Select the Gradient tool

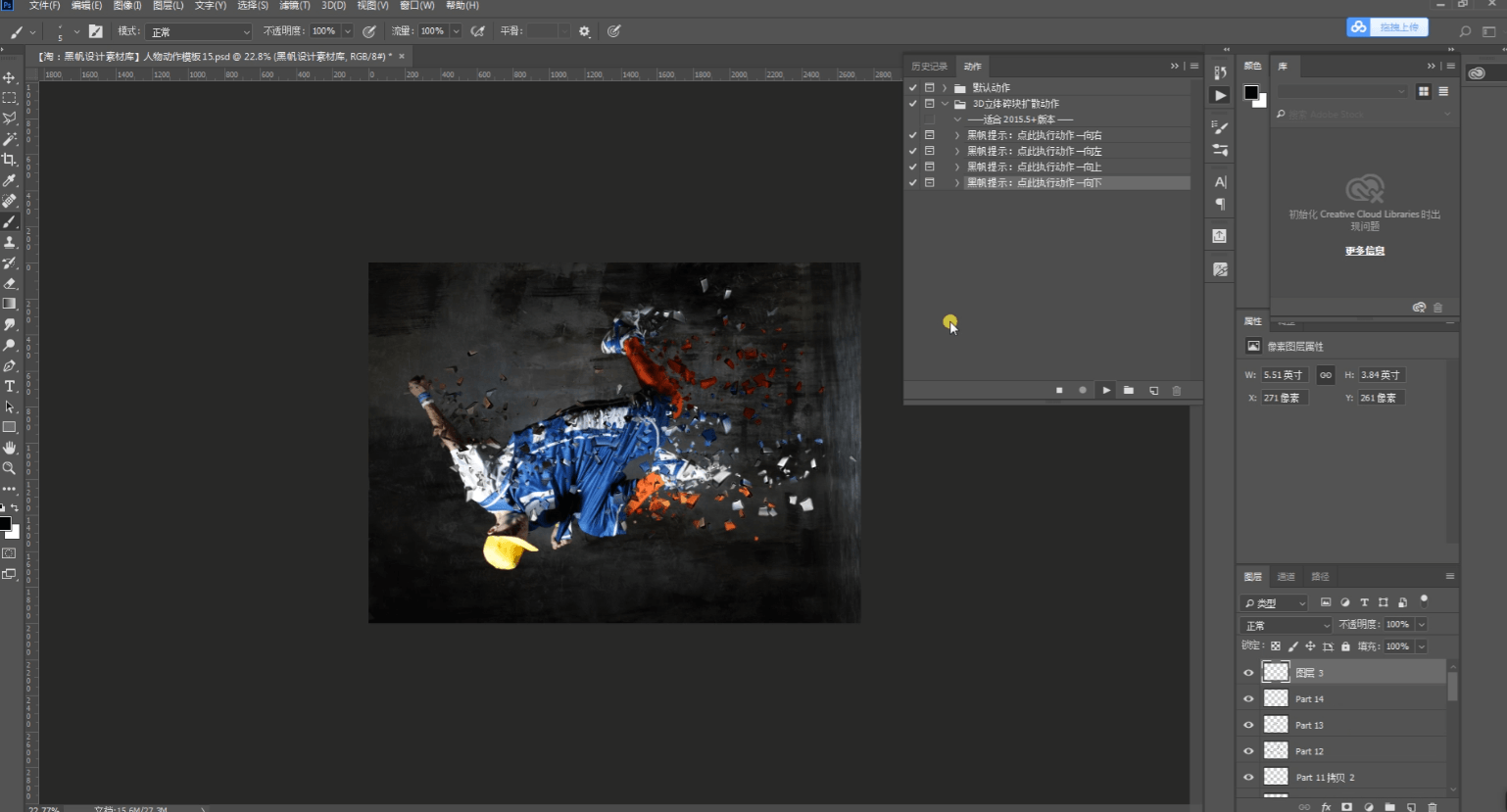pos(10,304)
